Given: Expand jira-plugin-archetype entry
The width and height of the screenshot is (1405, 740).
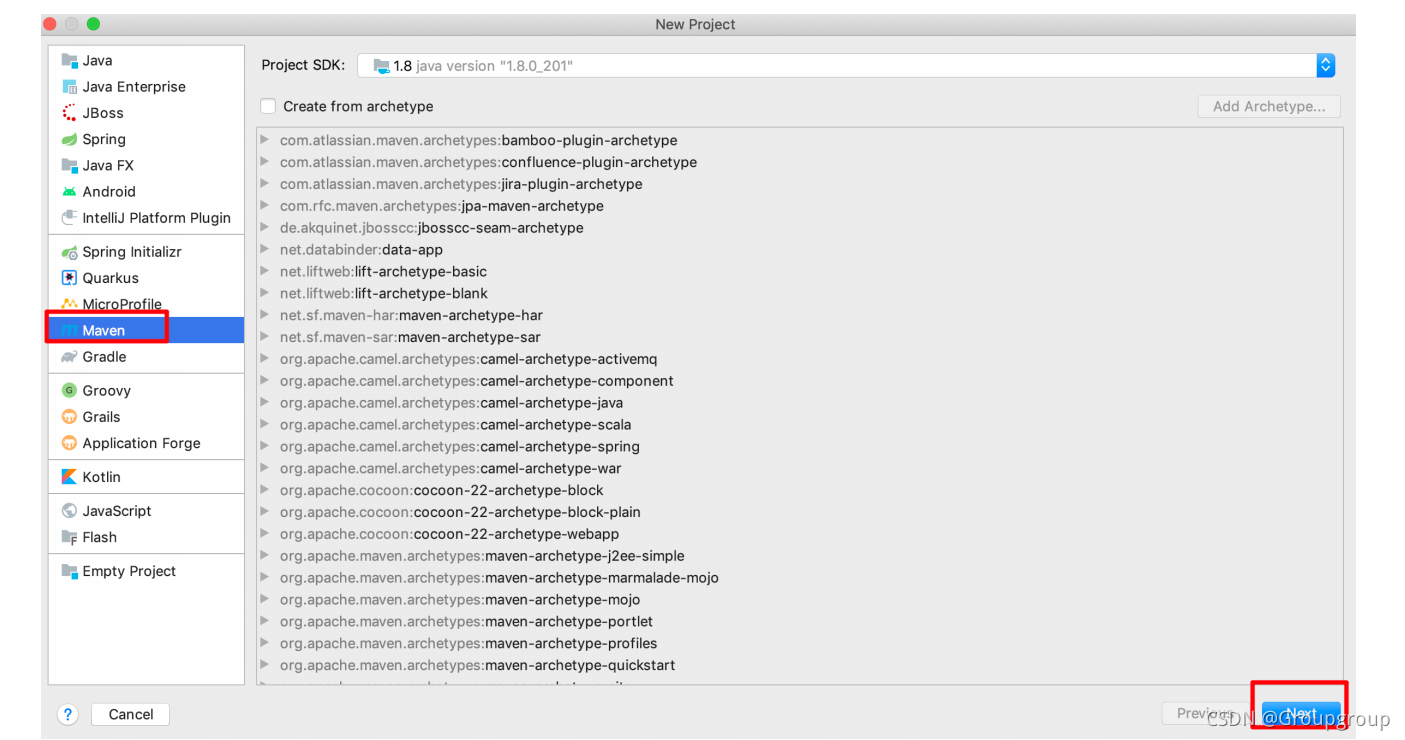Looking at the screenshot, I should click(265, 184).
